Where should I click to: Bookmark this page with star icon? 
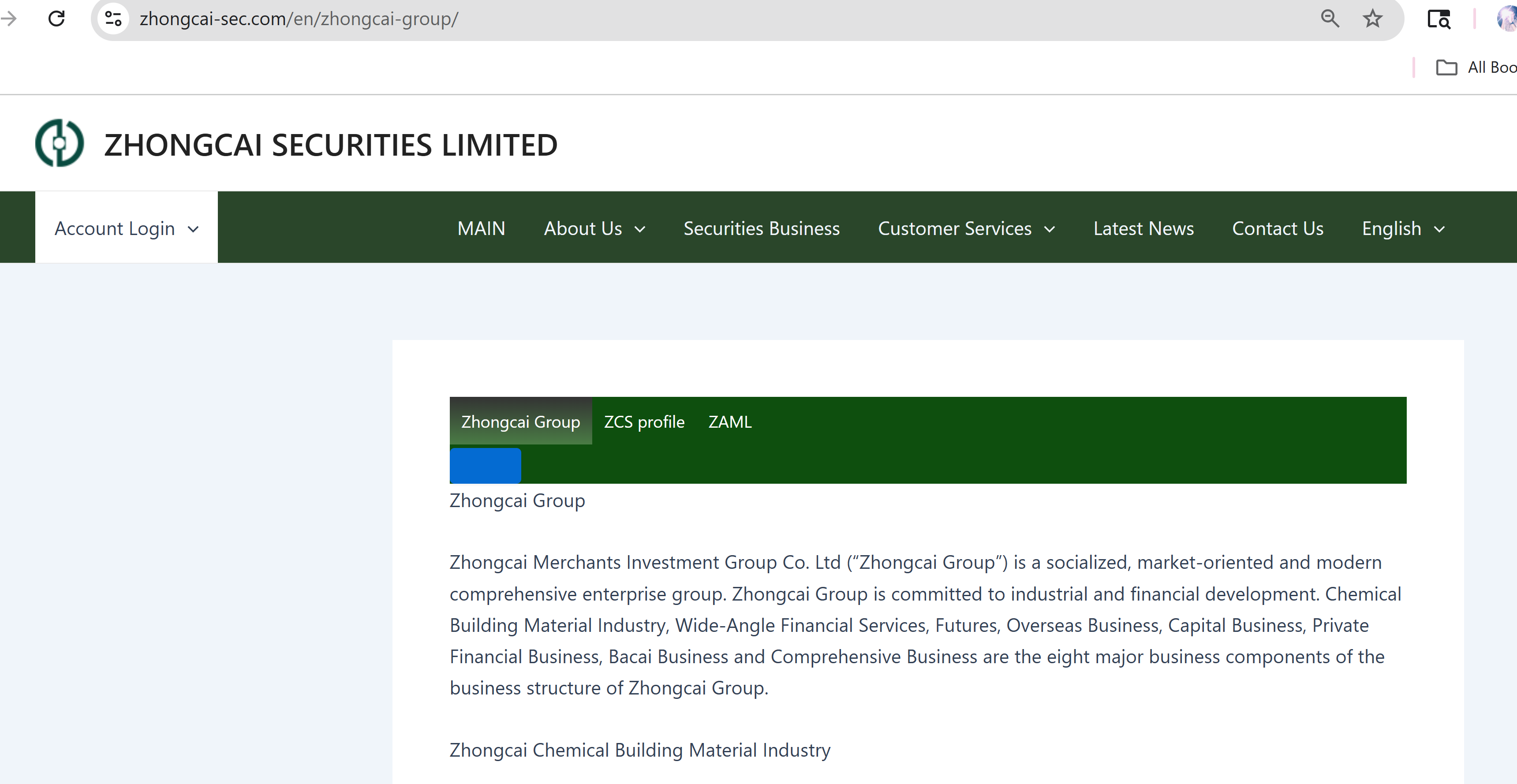tap(1372, 19)
